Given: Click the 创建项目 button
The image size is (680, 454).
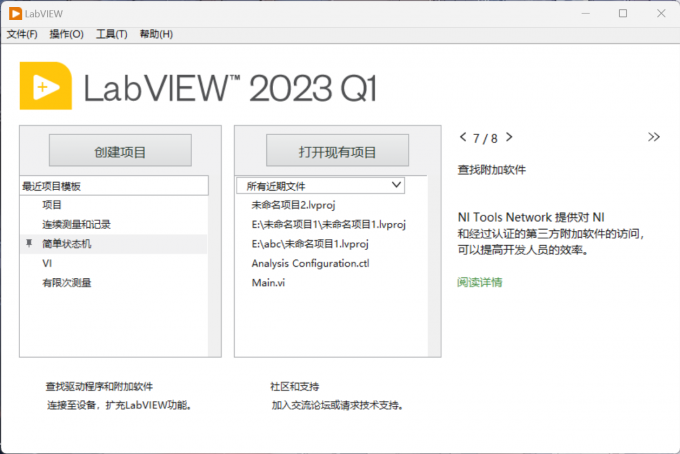Looking at the screenshot, I should [x=120, y=150].
